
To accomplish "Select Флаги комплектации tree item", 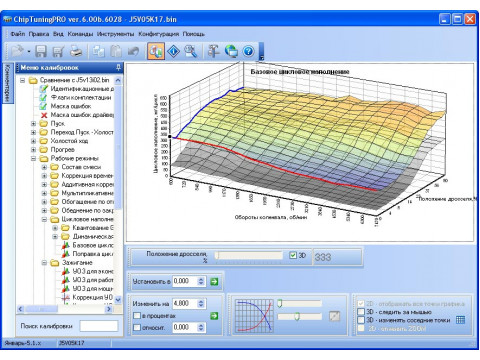I will pyautogui.click(x=76, y=98).
